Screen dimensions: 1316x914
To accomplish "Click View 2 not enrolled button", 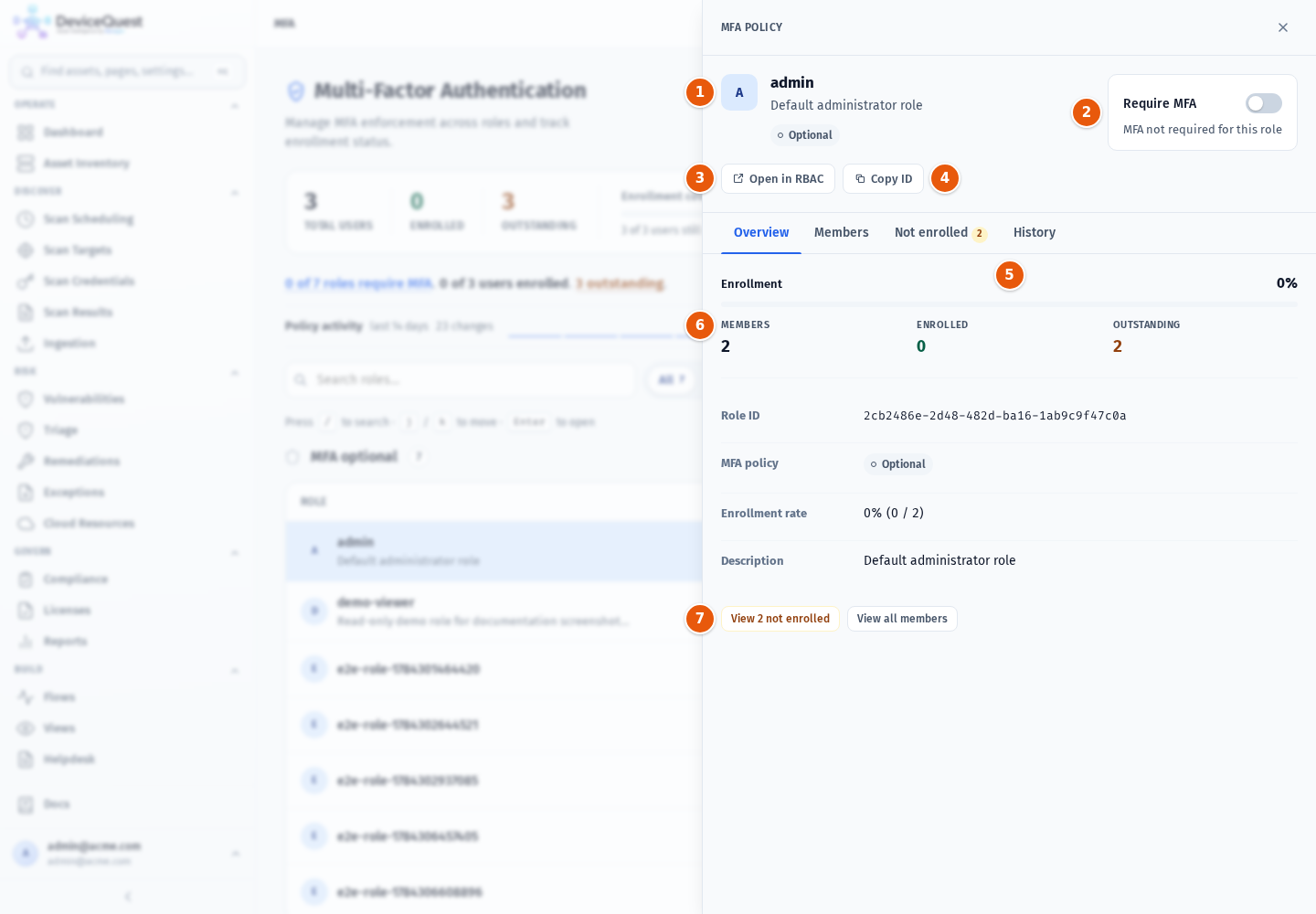I will click(780, 619).
